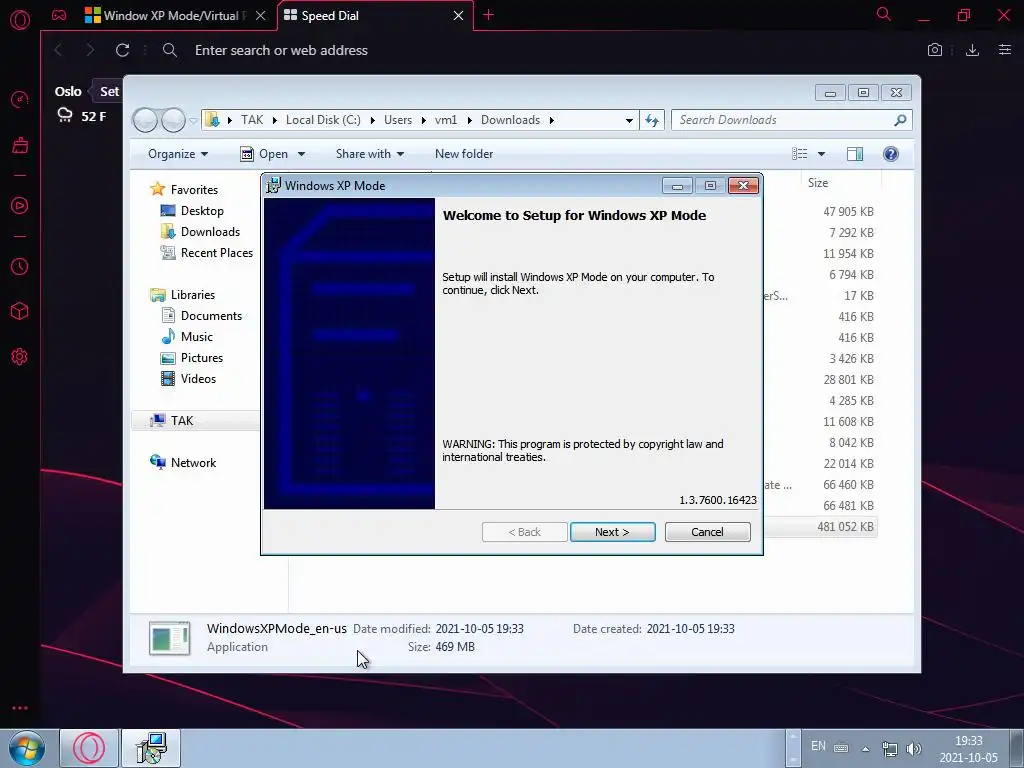The image size is (1024, 768).
Task: Open the Opera menu logo icon
Action: point(20,20)
